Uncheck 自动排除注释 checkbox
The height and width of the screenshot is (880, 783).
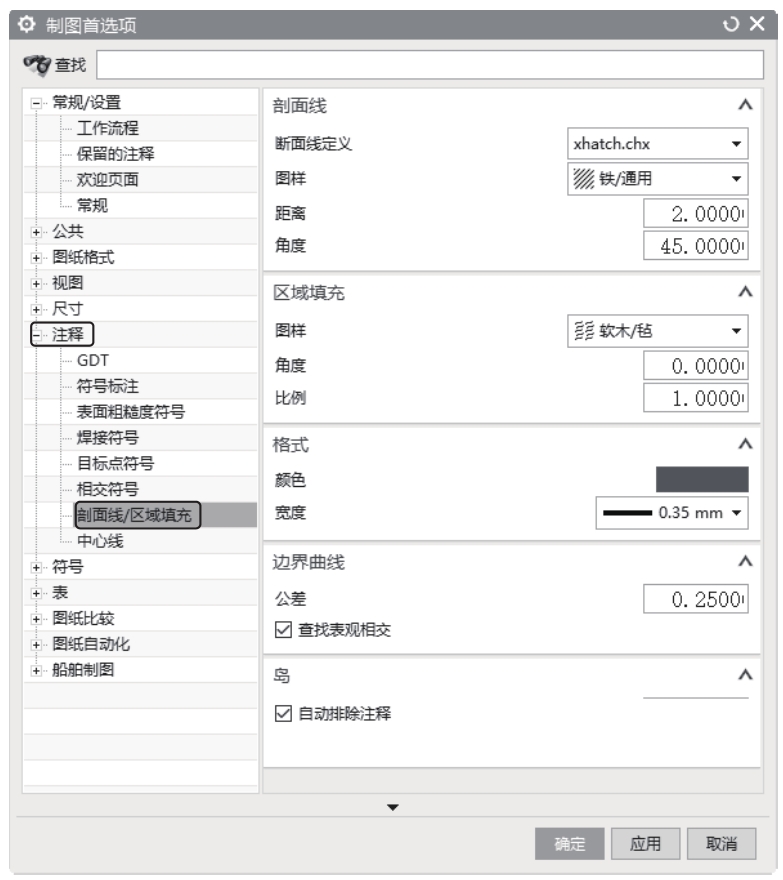point(283,714)
